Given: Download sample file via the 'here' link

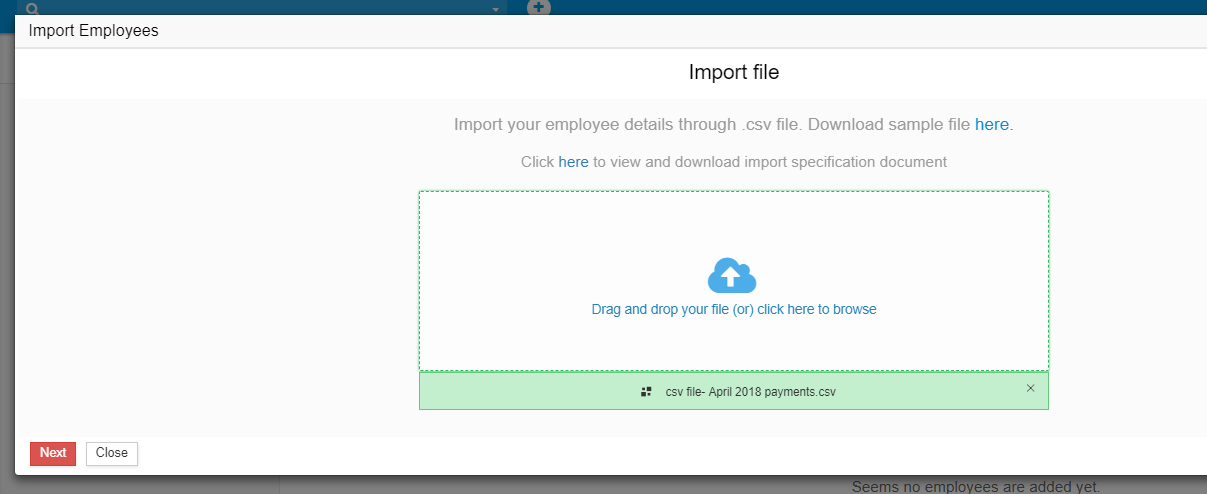Looking at the screenshot, I should [991, 125].
